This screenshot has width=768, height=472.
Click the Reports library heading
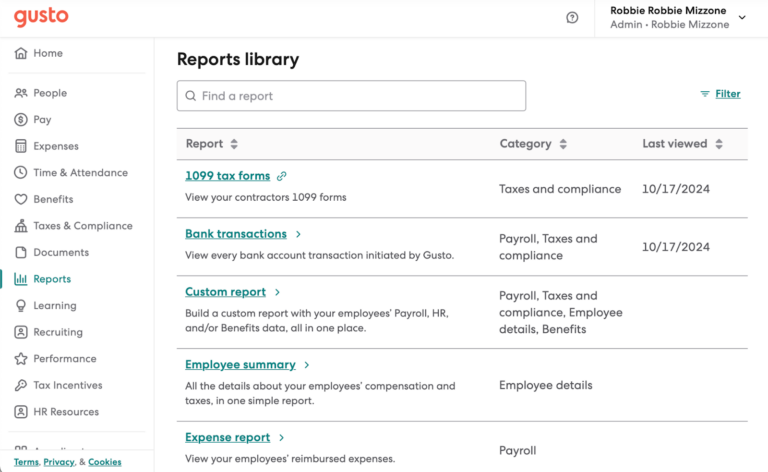click(238, 59)
